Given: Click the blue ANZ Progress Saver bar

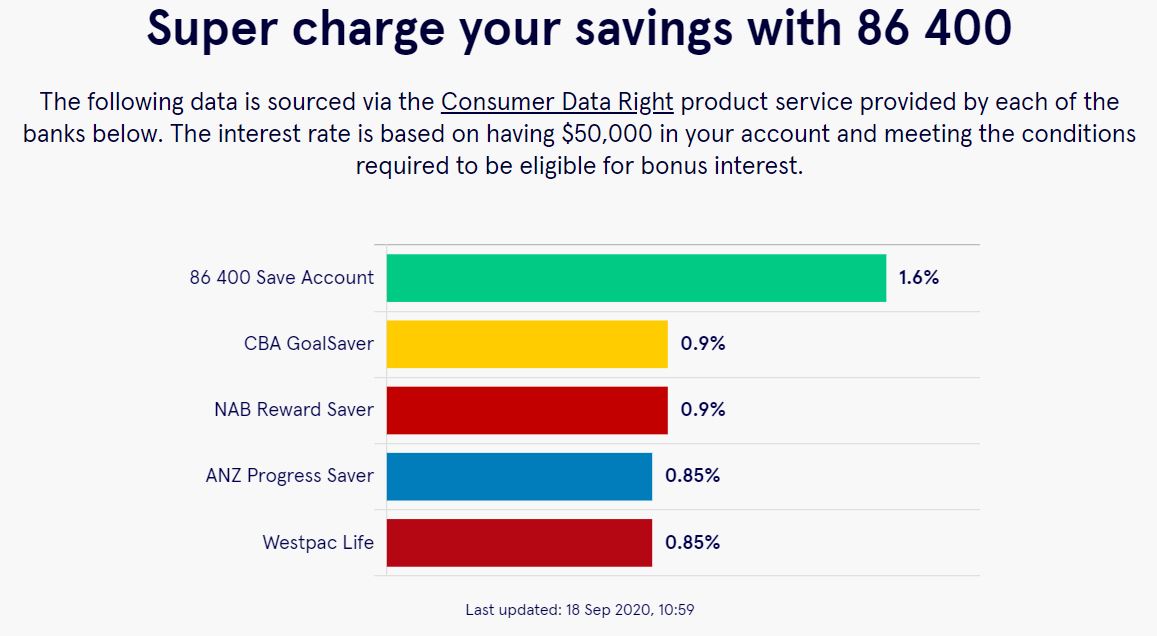Looking at the screenshot, I should 519,477.
